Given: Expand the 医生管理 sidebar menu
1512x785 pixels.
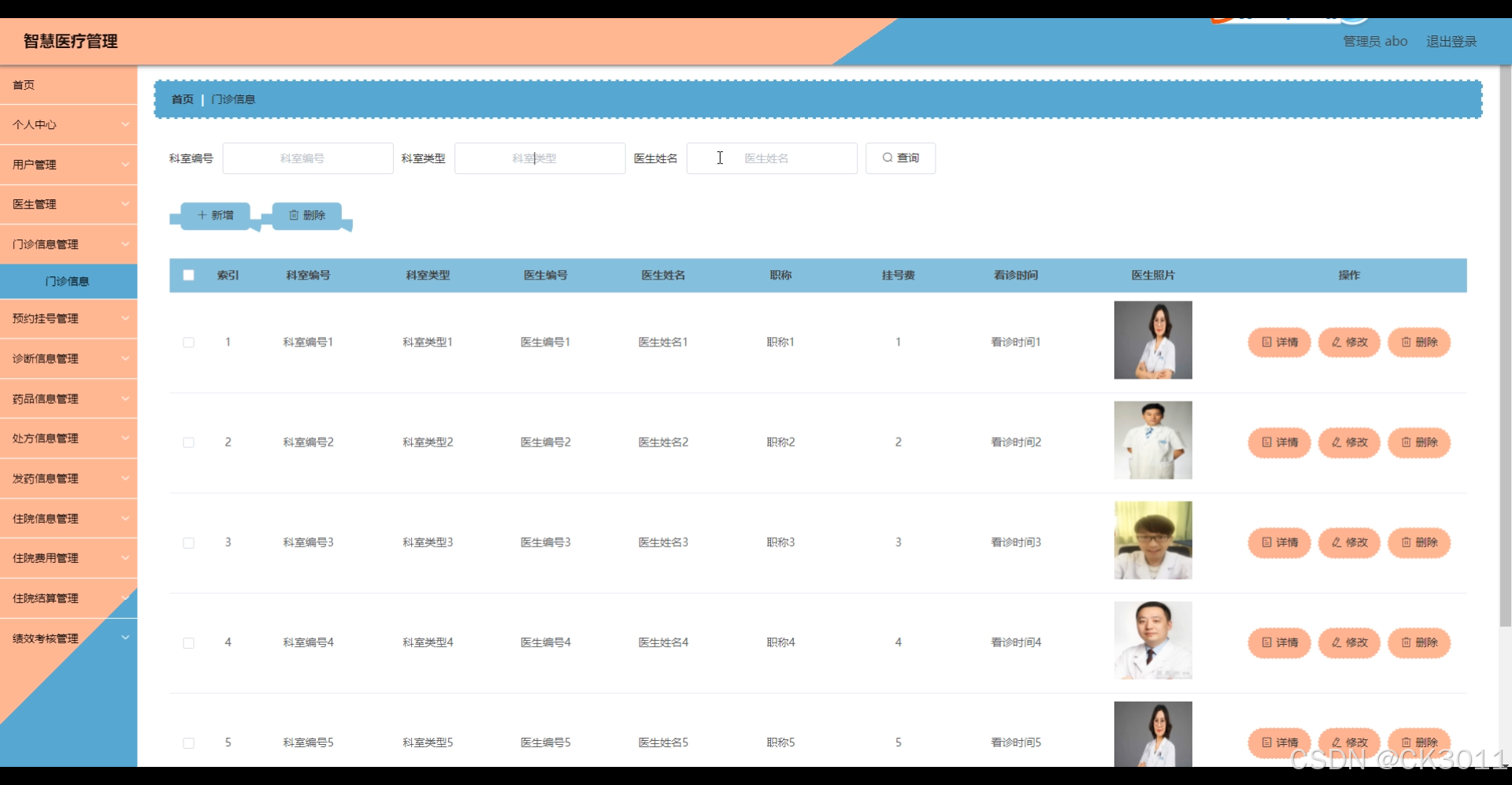Looking at the screenshot, I should [x=69, y=204].
